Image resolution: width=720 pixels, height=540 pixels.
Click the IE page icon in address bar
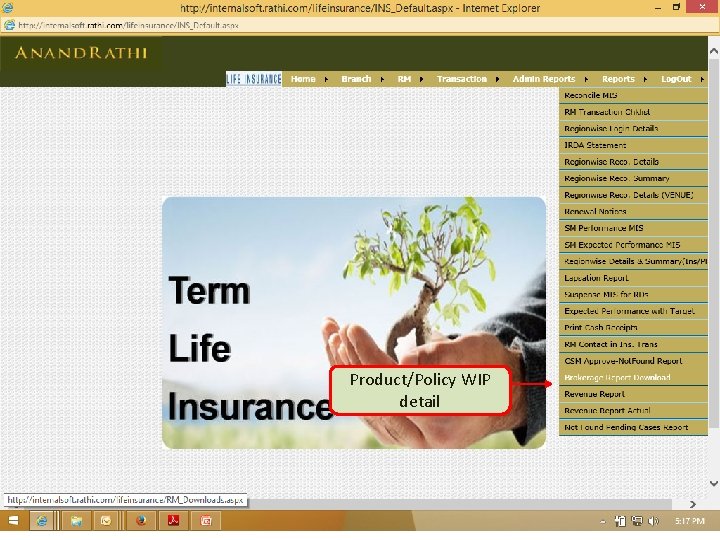click(x=9, y=25)
